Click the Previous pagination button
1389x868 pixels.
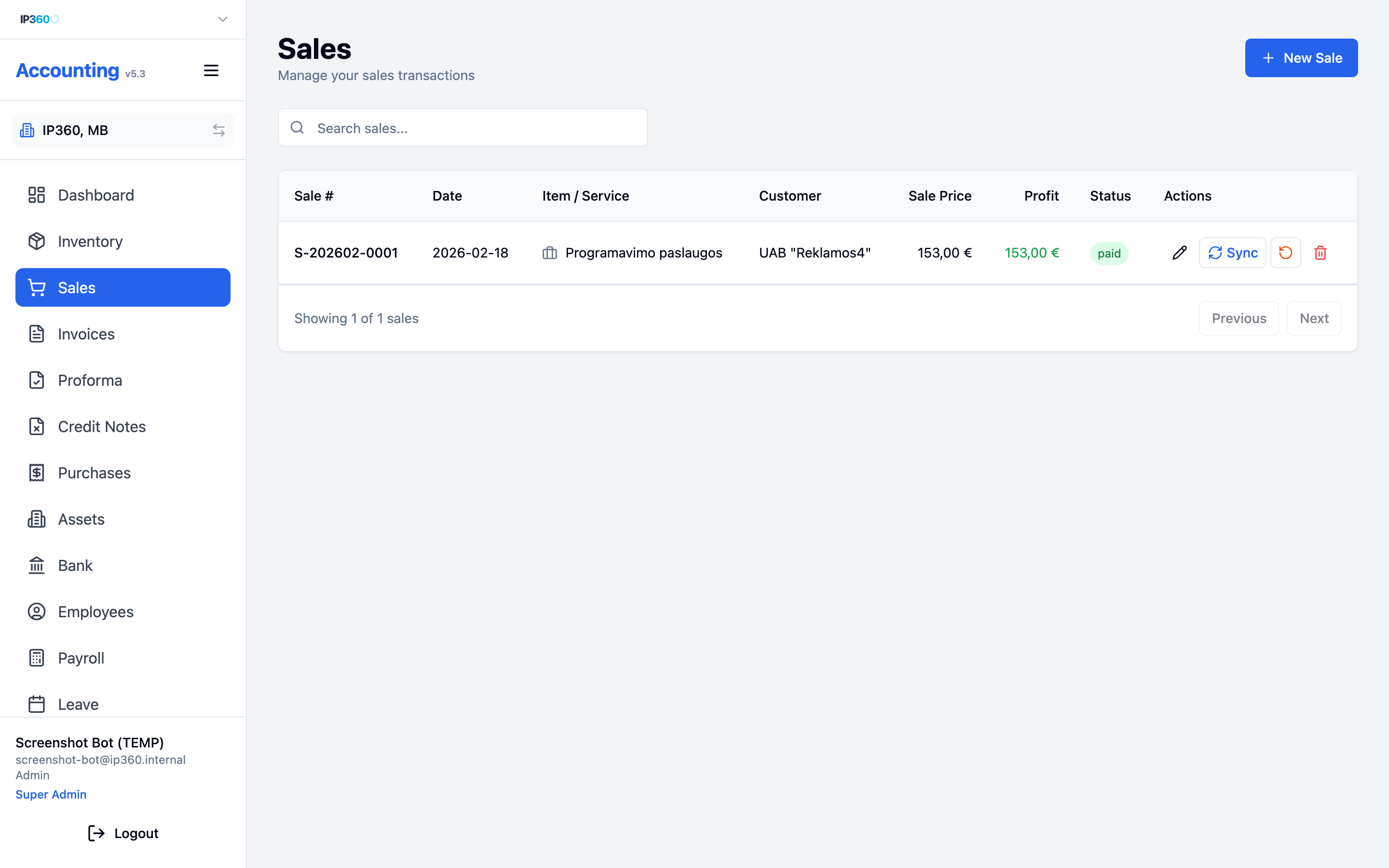1239,318
